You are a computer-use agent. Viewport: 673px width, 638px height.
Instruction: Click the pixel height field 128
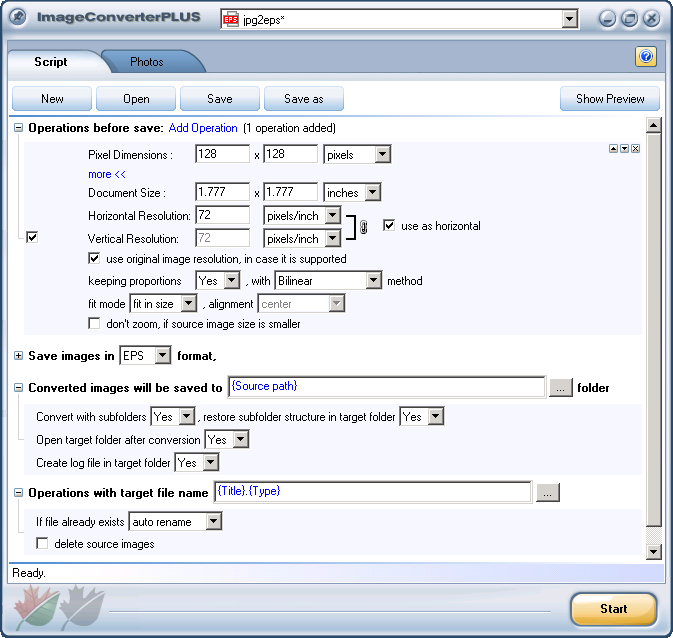[x=290, y=154]
